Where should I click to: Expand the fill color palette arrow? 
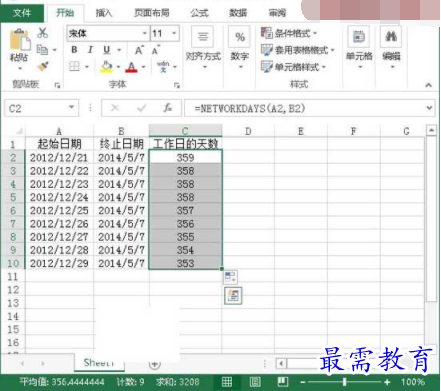(118, 67)
